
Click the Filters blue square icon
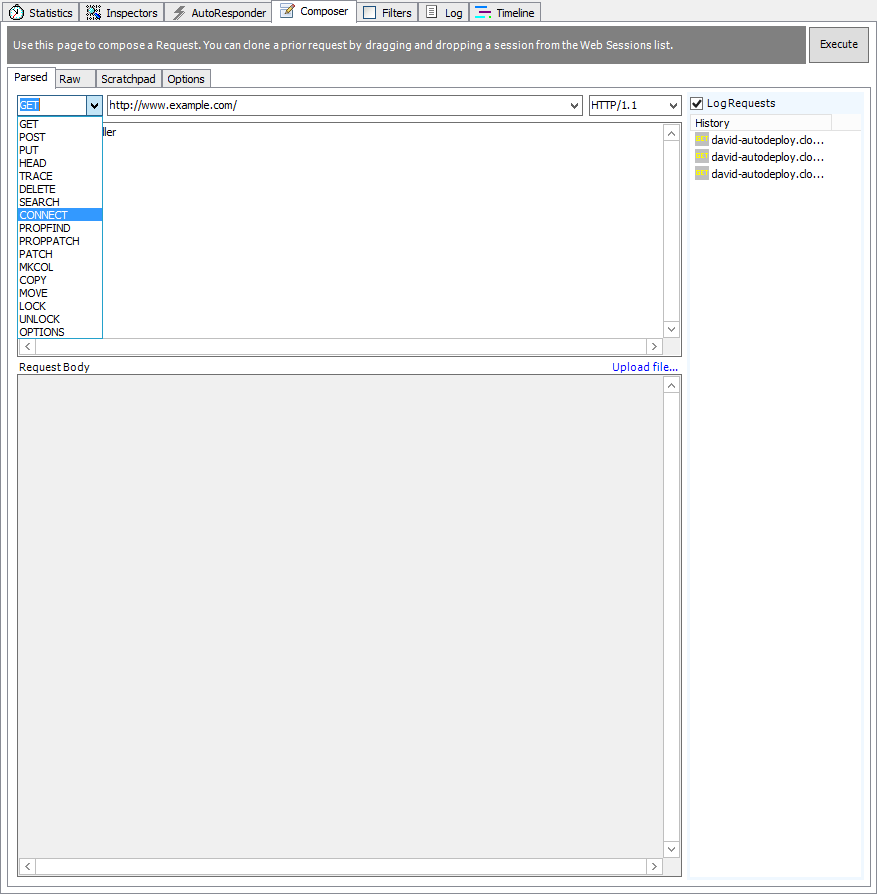pyautogui.click(x=370, y=12)
